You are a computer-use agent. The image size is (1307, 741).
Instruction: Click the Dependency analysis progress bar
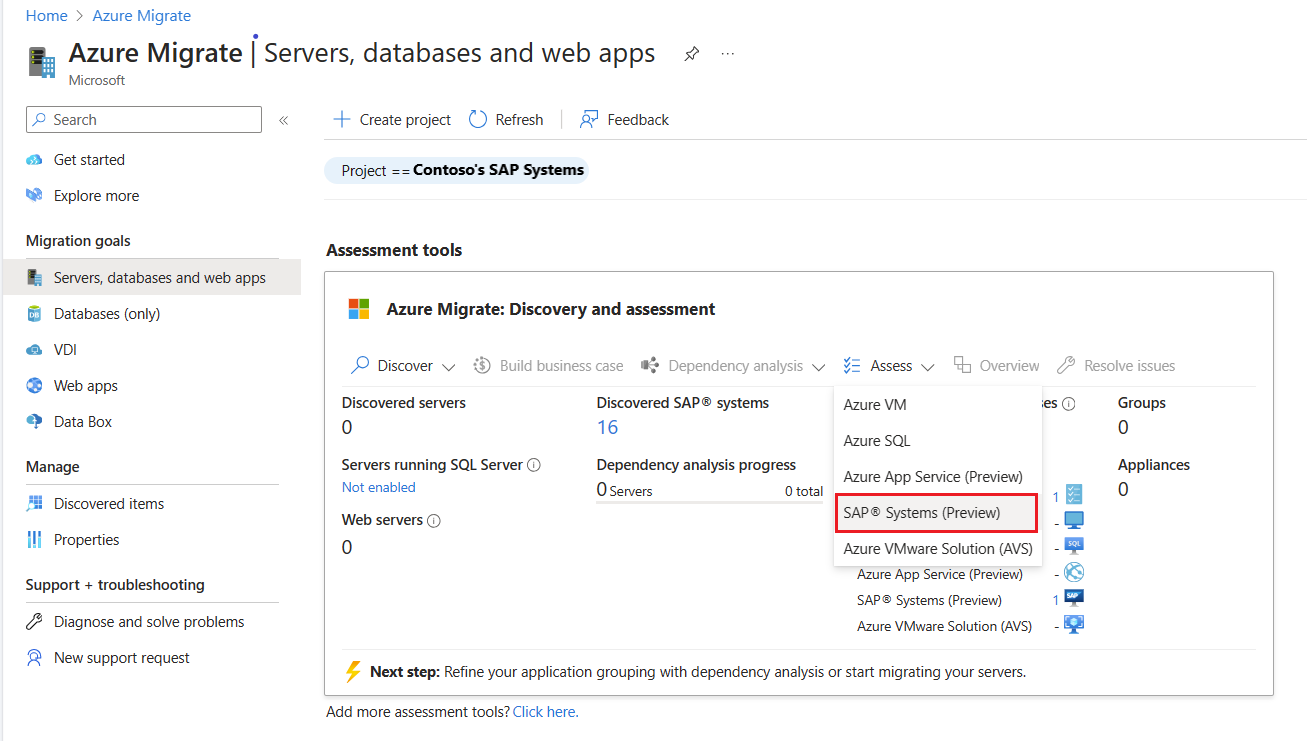(x=710, y=501)
